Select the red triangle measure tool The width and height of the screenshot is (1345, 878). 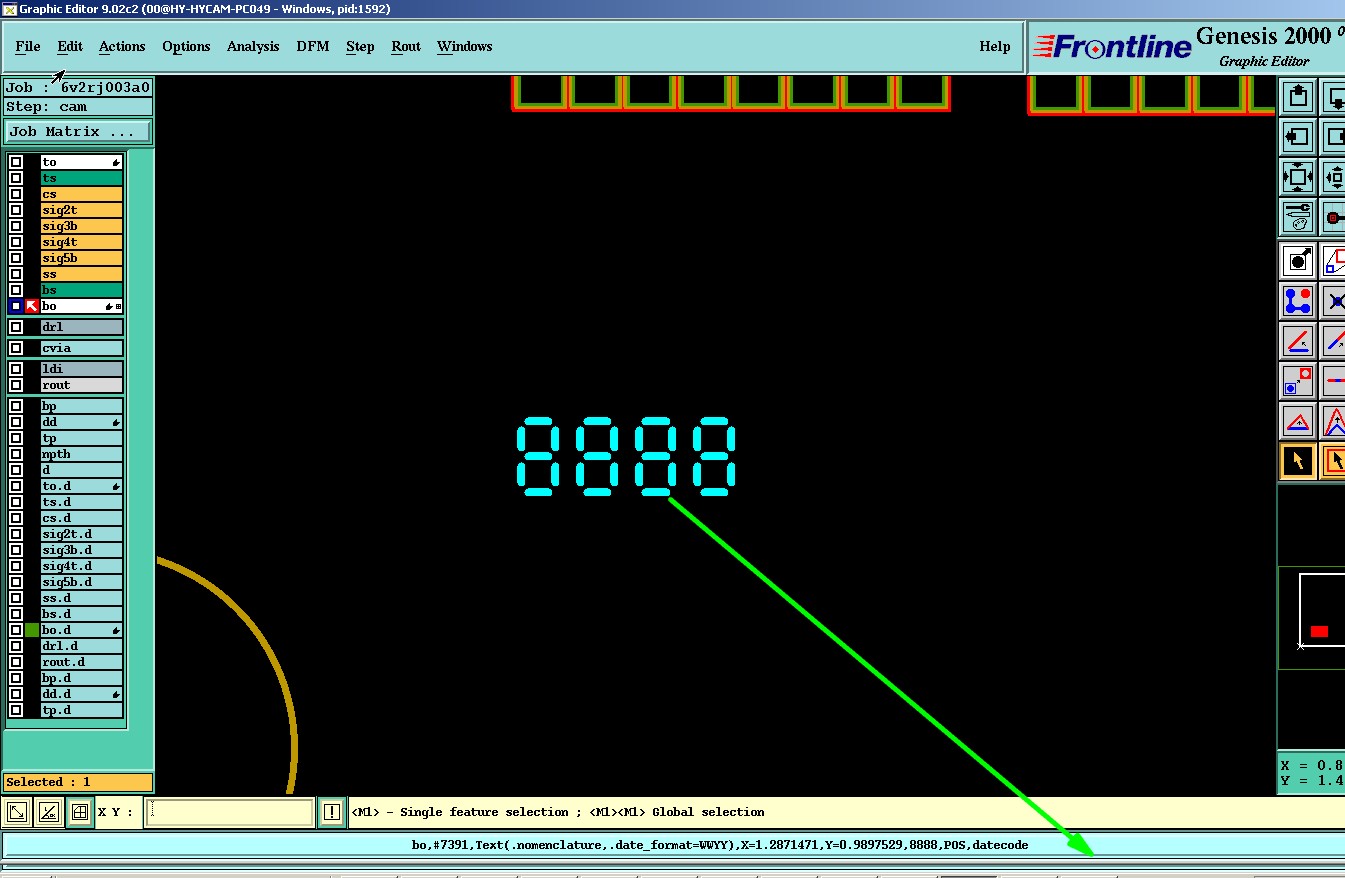coord(1298,421)
